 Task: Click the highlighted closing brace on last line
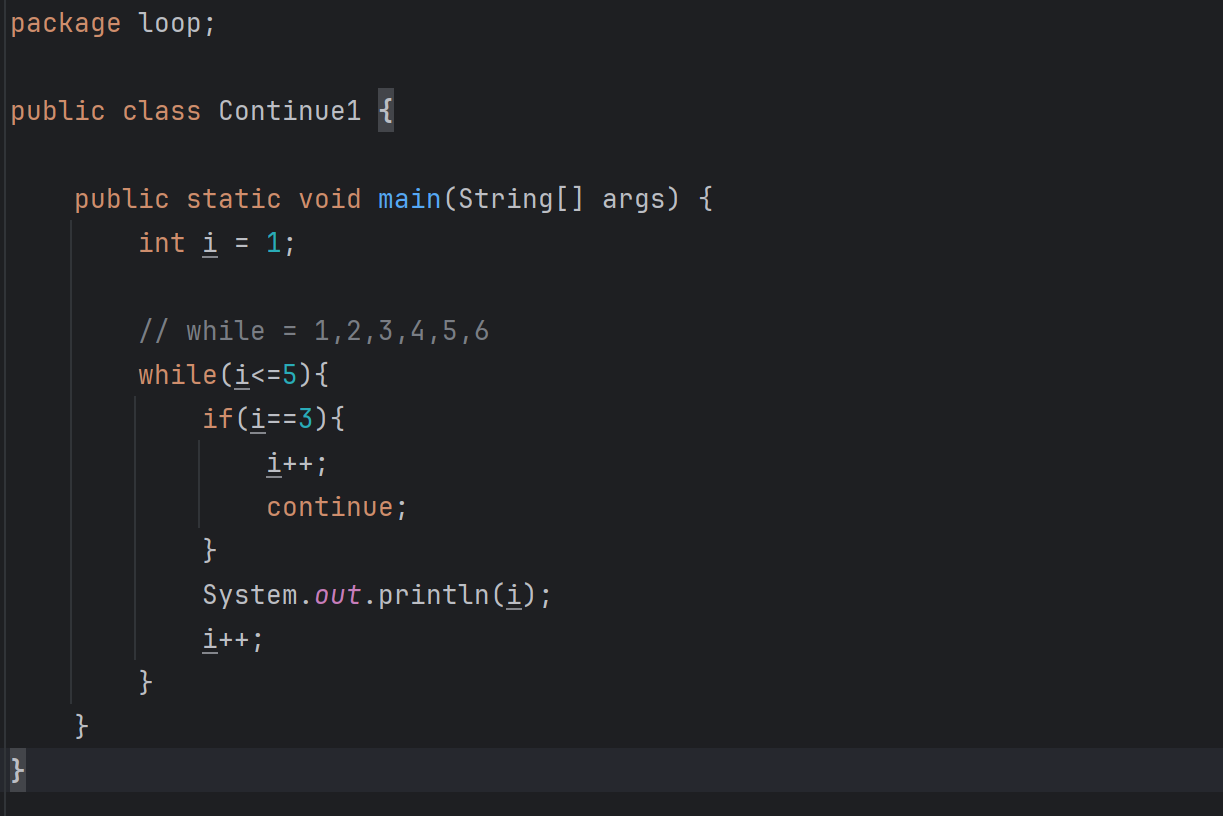18,770
